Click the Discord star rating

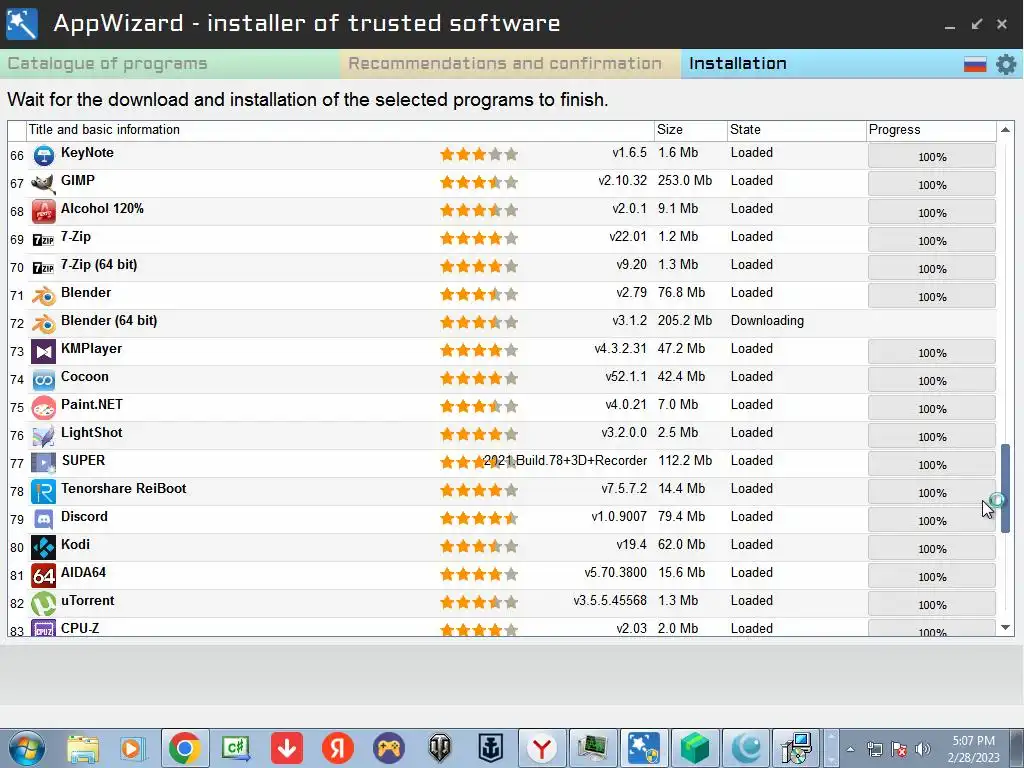pyautogui.click(x=479, y=519)
